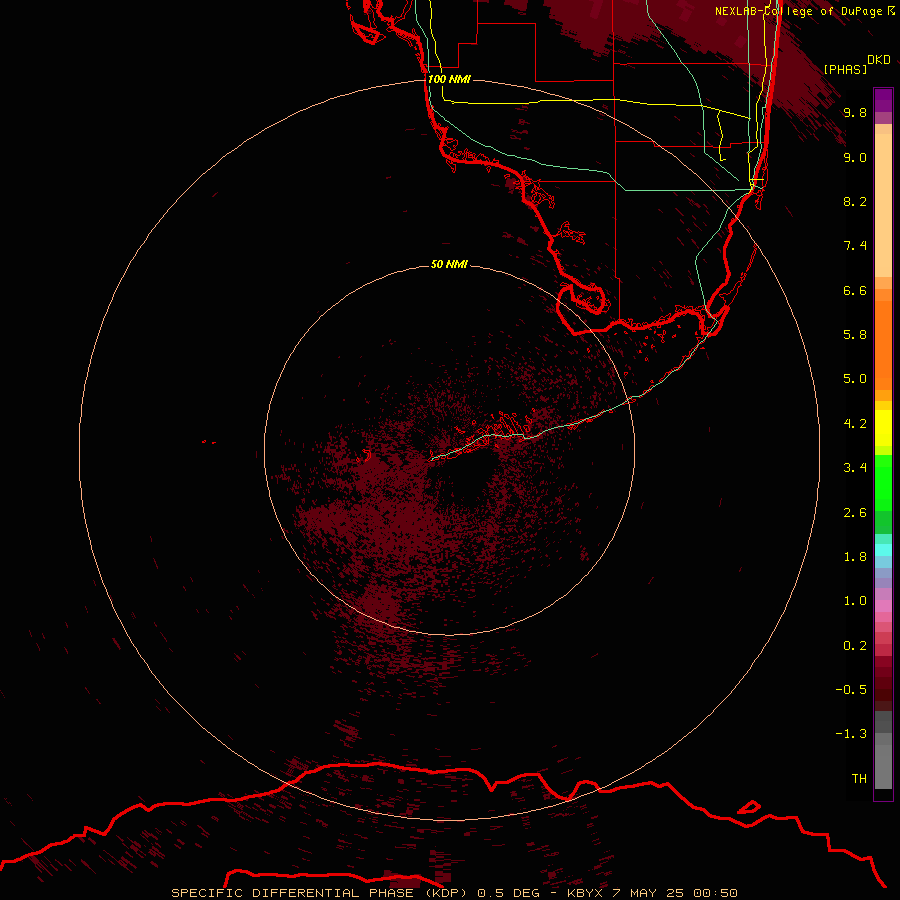Click the TH threshold label
The width and height of the screenshot is (900, 900).
coord(859,779)
